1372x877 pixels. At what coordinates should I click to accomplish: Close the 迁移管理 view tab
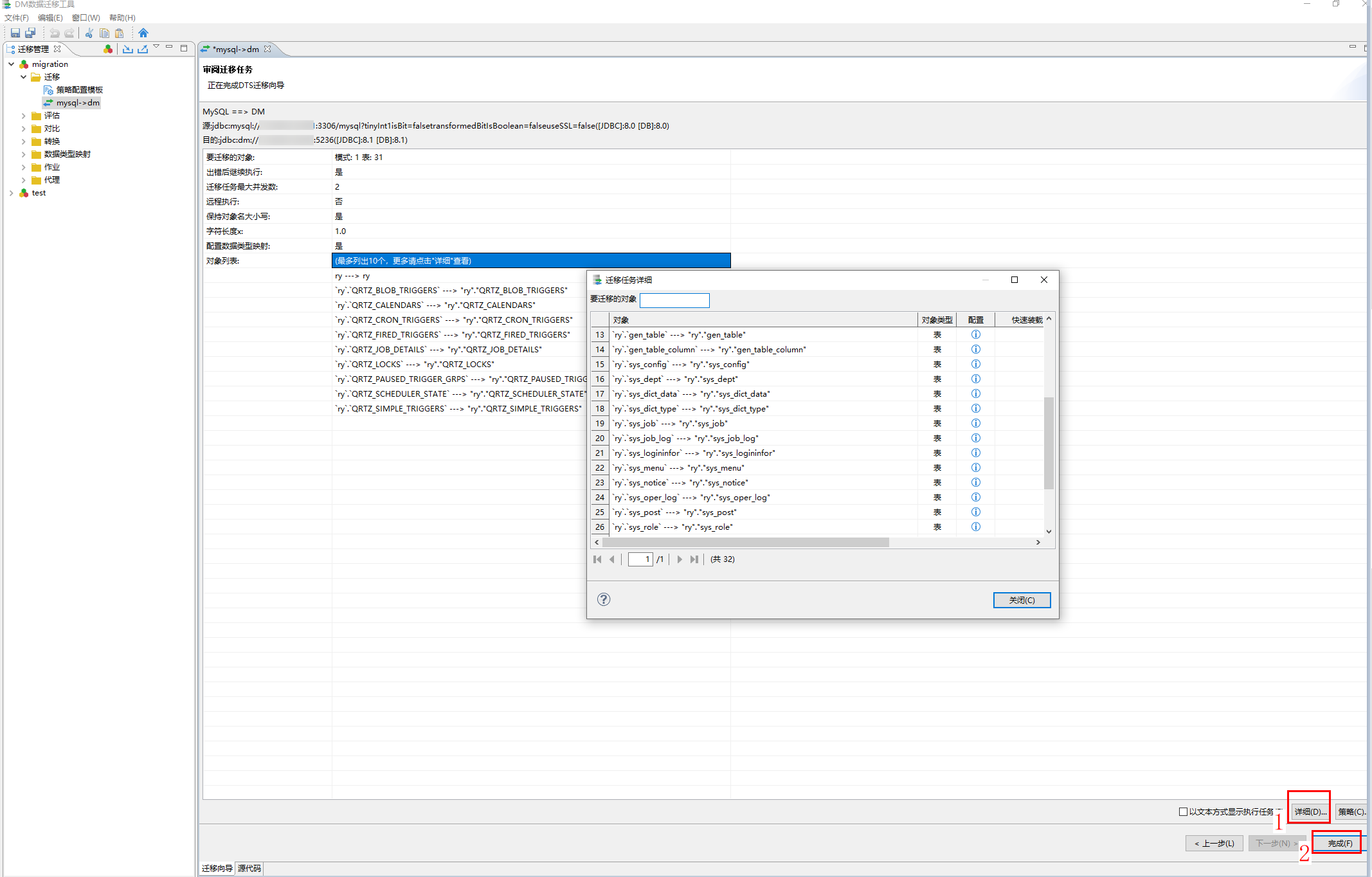tap(57, 49)
